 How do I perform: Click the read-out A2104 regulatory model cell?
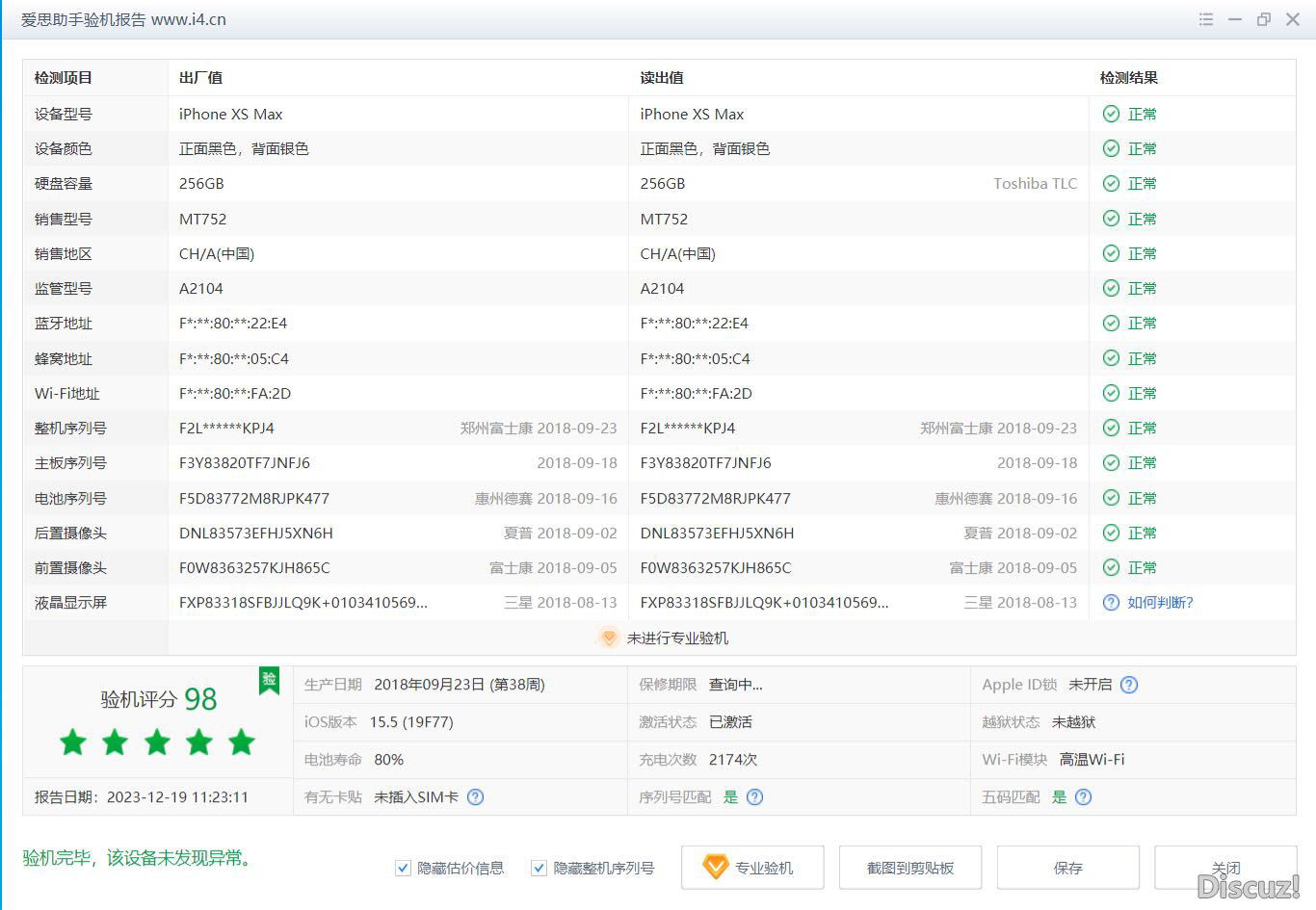point(662,288)
